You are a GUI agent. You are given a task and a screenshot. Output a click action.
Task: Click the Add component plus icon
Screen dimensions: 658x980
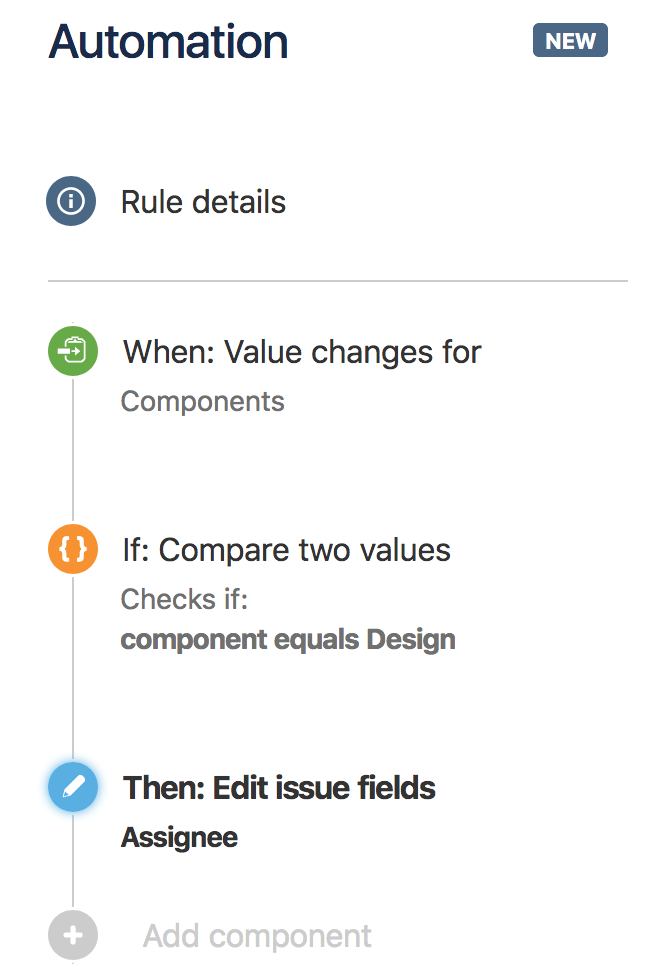click(x=72, y=934)
